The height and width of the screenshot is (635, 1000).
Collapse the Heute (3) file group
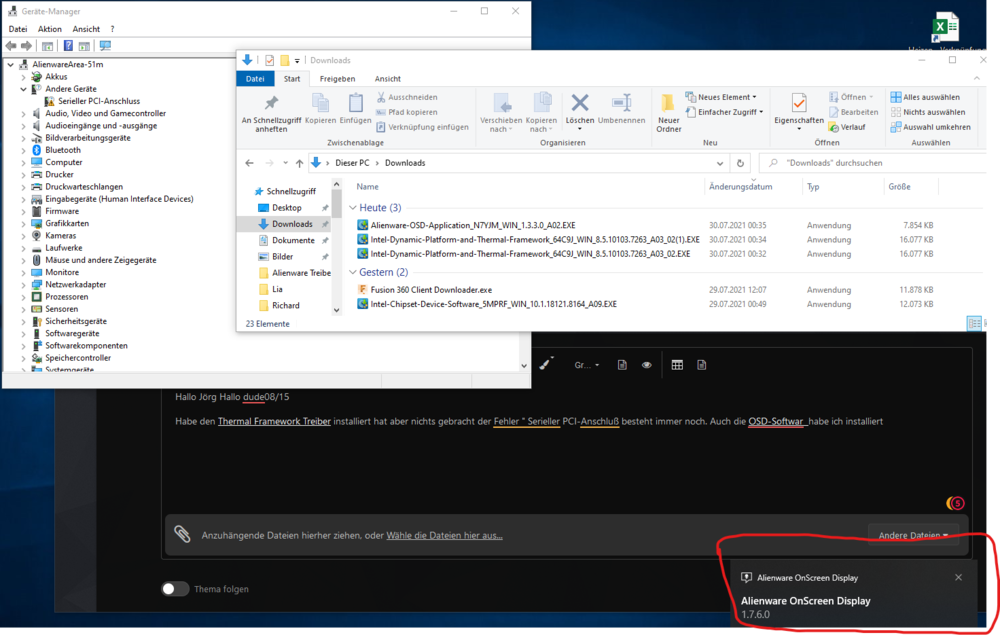352,208
